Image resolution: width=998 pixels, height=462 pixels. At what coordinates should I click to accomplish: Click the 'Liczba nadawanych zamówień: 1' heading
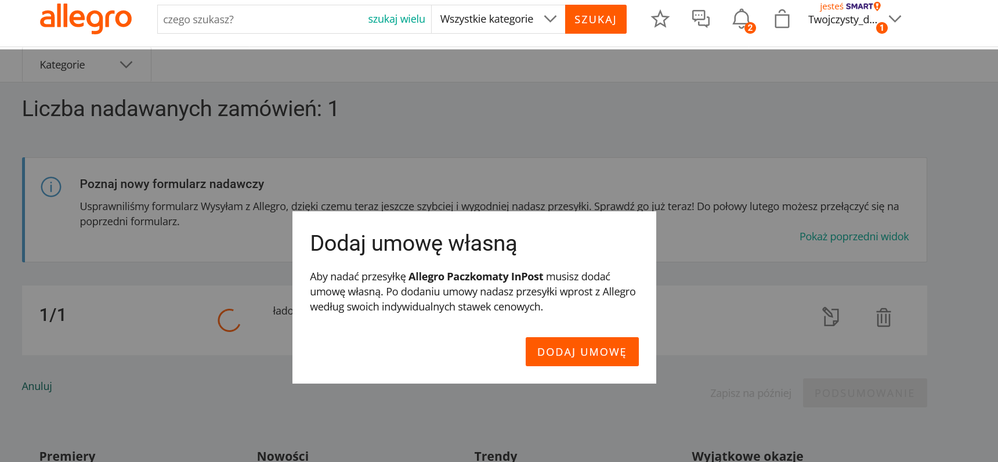[180, 109]
